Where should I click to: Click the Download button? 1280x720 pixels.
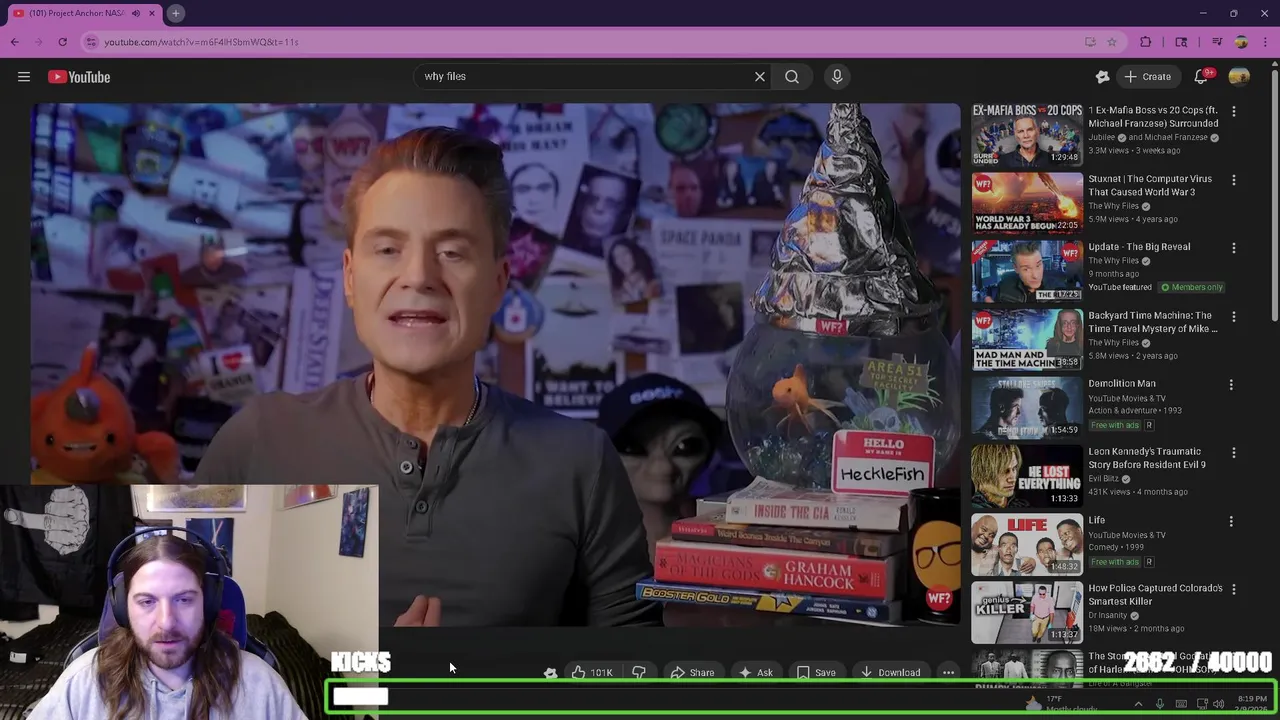890,673
